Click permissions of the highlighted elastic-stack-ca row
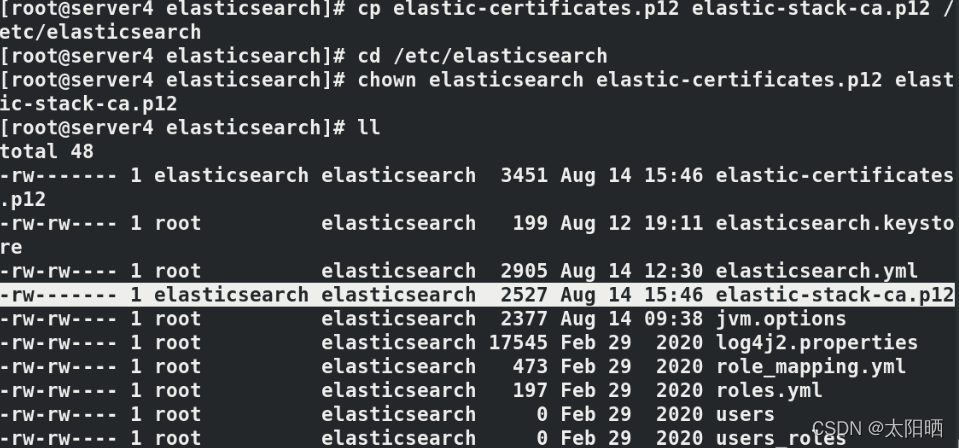Screen dimensions: 959x448 pyautogui.click(x=59, y=294)
